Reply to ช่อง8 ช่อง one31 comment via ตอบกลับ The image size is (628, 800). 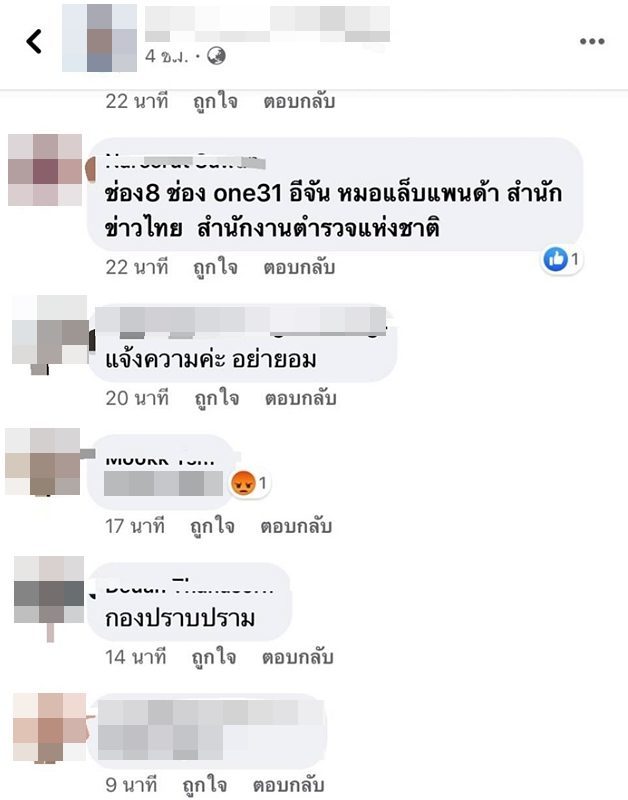click(x=299, y=267)
